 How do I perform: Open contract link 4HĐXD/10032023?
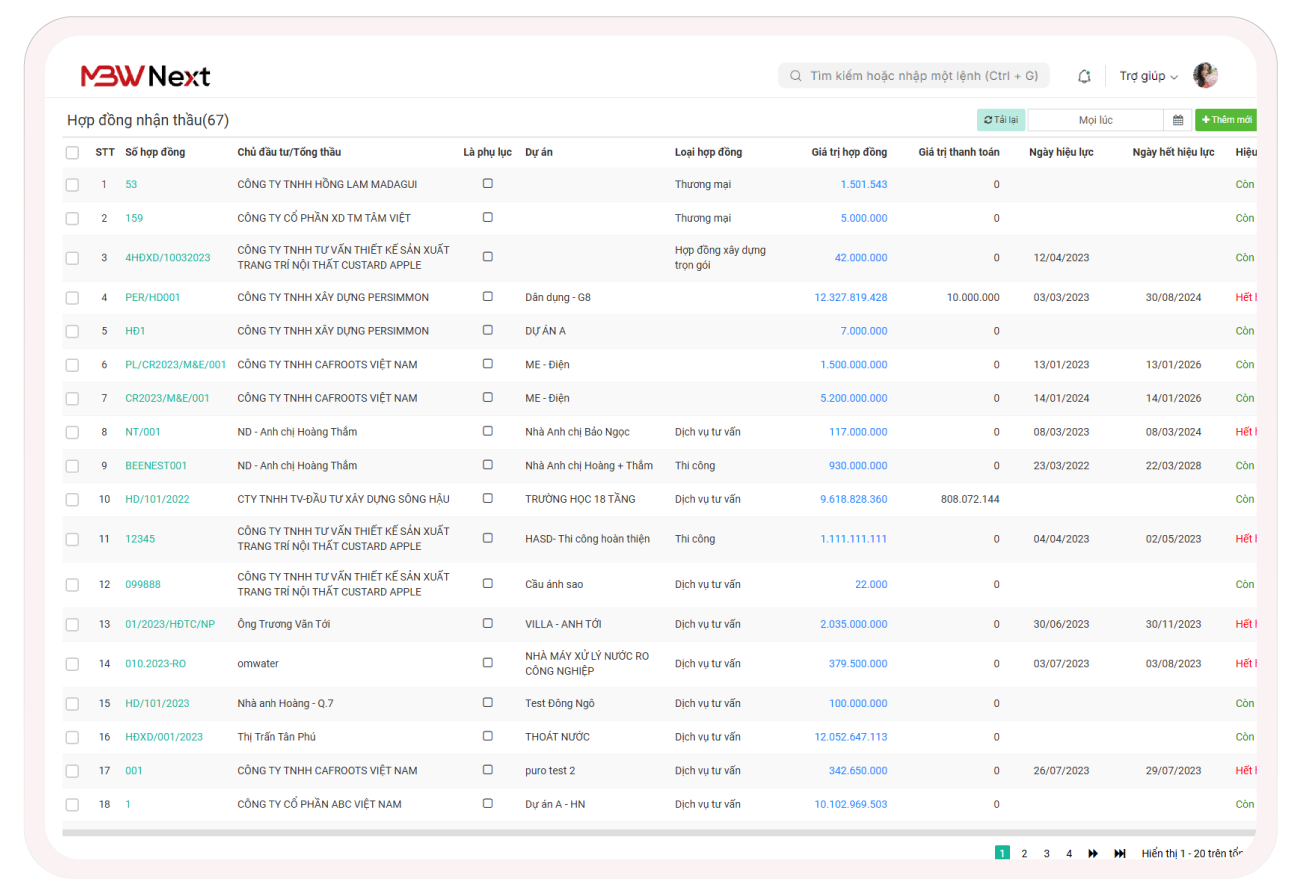[x=168, y=258]
